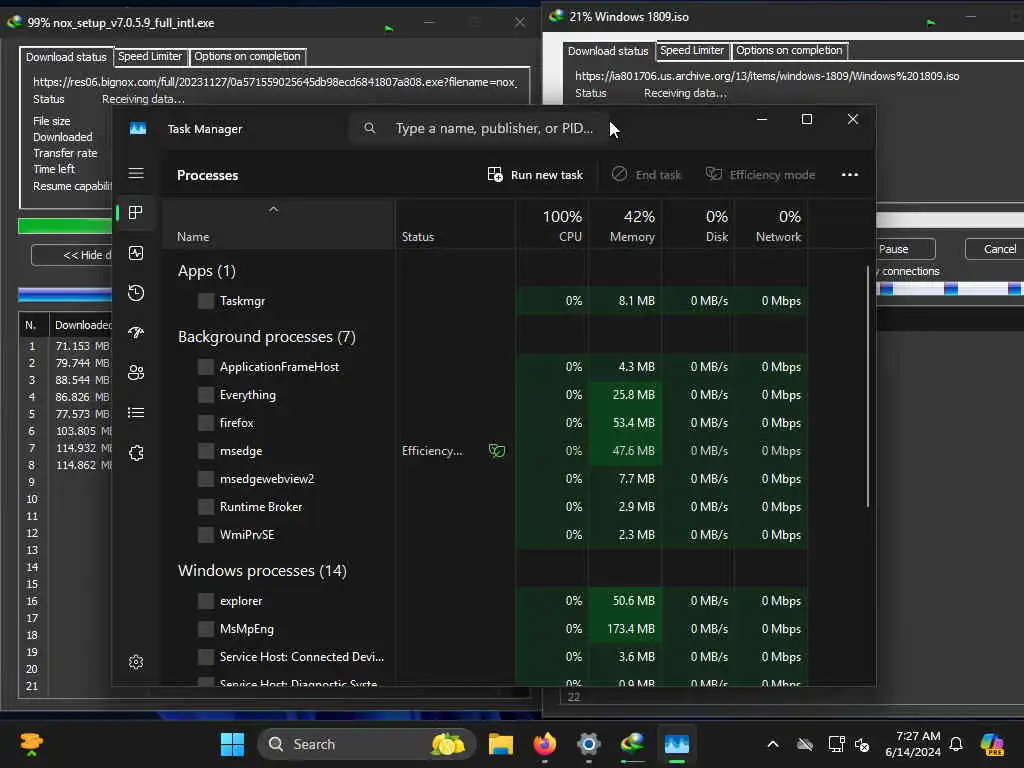Open Settings app from taskbar
This screenshot has width=1024, height=768.
pyautogui.click(x=588, y=744)
